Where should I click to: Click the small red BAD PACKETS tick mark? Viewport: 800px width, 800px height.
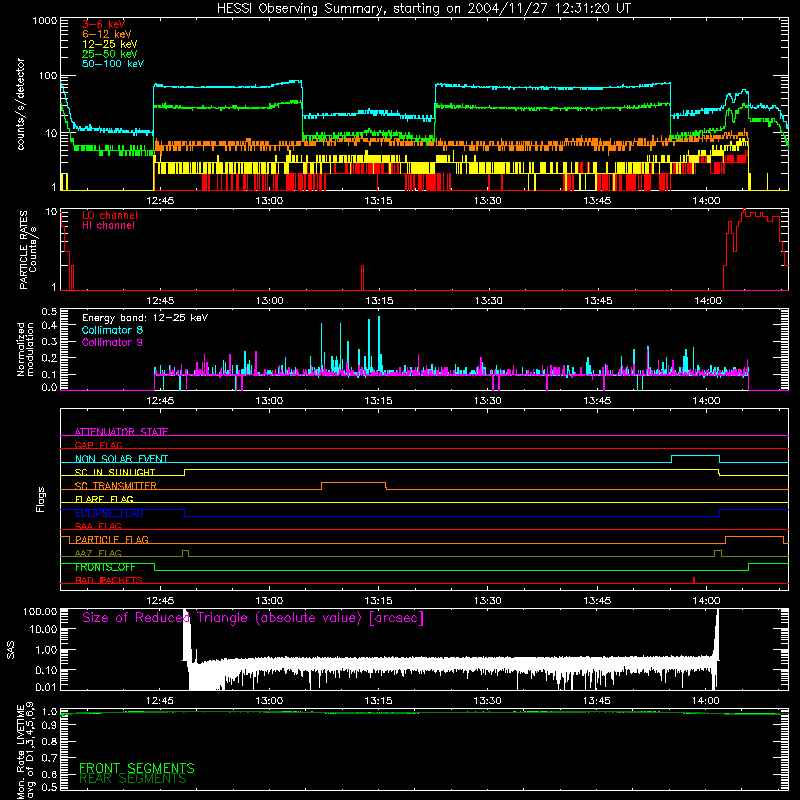(x=694, y=580)
